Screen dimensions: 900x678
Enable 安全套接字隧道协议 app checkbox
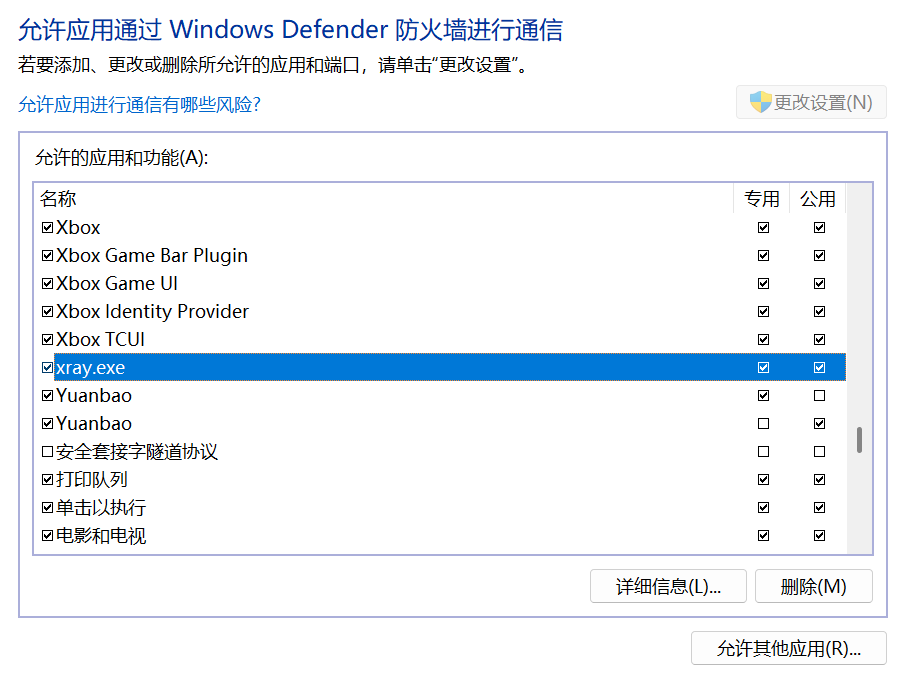point(47,452)
